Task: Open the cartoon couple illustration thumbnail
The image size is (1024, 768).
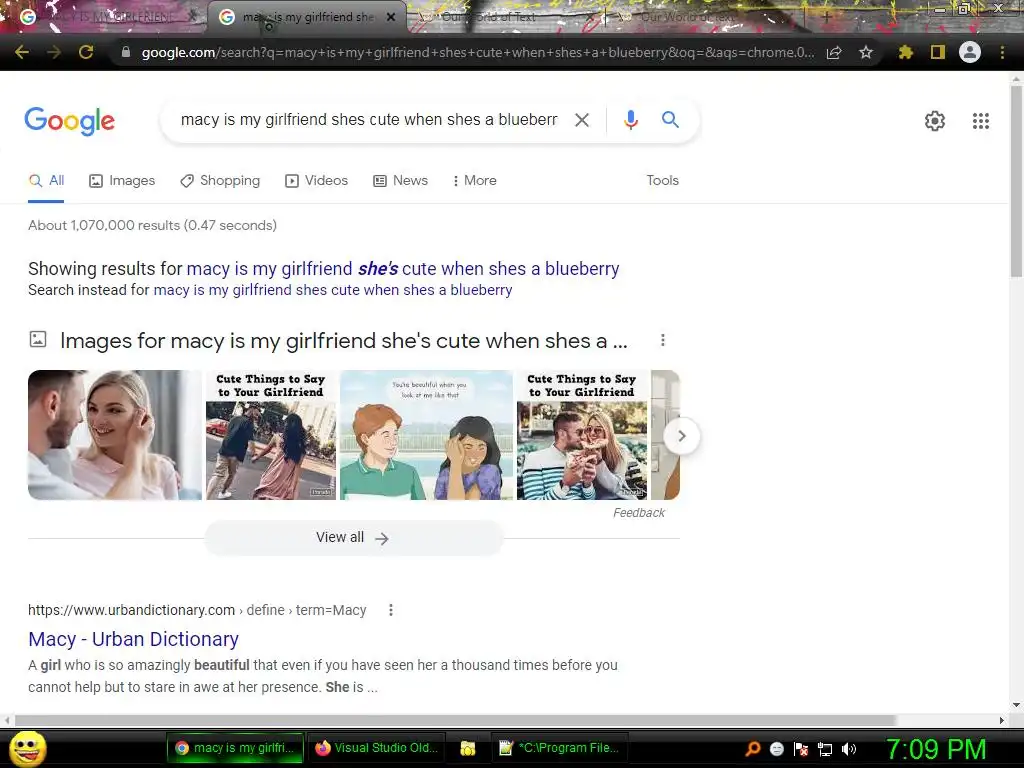Action: (426, 435)
